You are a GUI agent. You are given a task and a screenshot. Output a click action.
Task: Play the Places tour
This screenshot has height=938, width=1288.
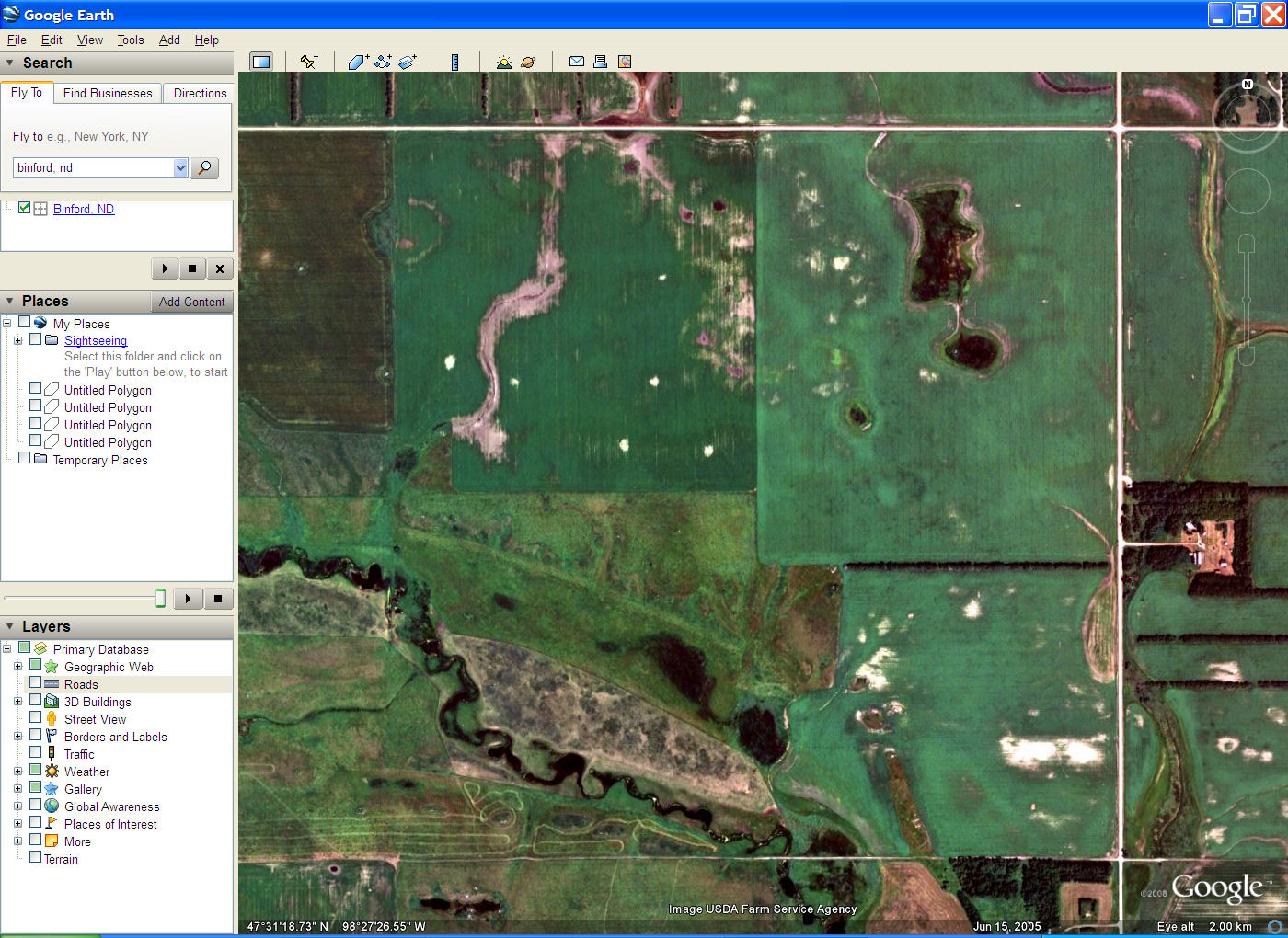[188, 599]
